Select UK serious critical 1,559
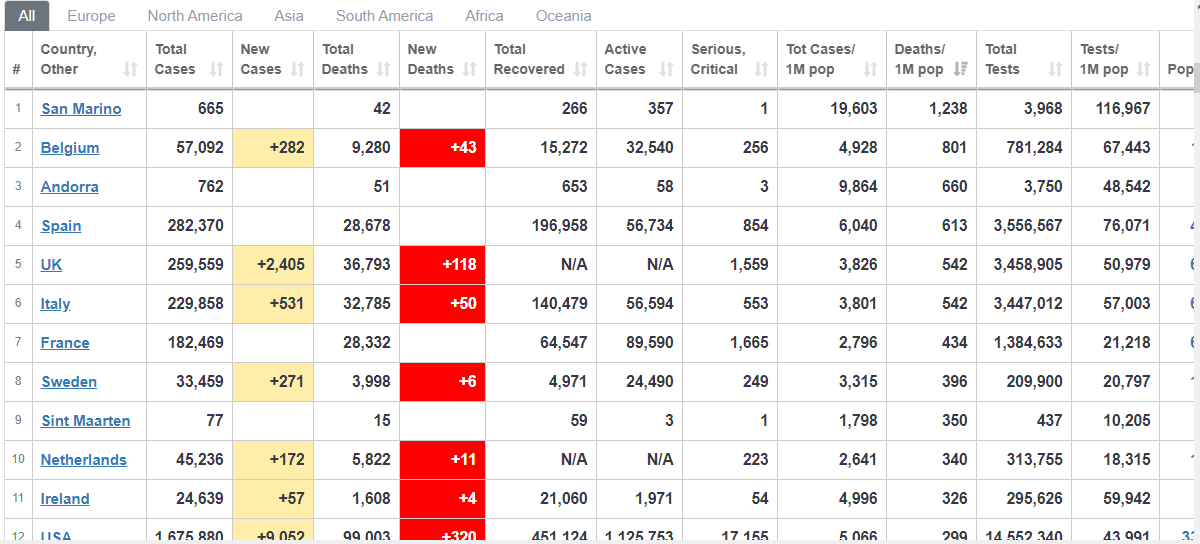1200x544 pixels. (749, 265)
